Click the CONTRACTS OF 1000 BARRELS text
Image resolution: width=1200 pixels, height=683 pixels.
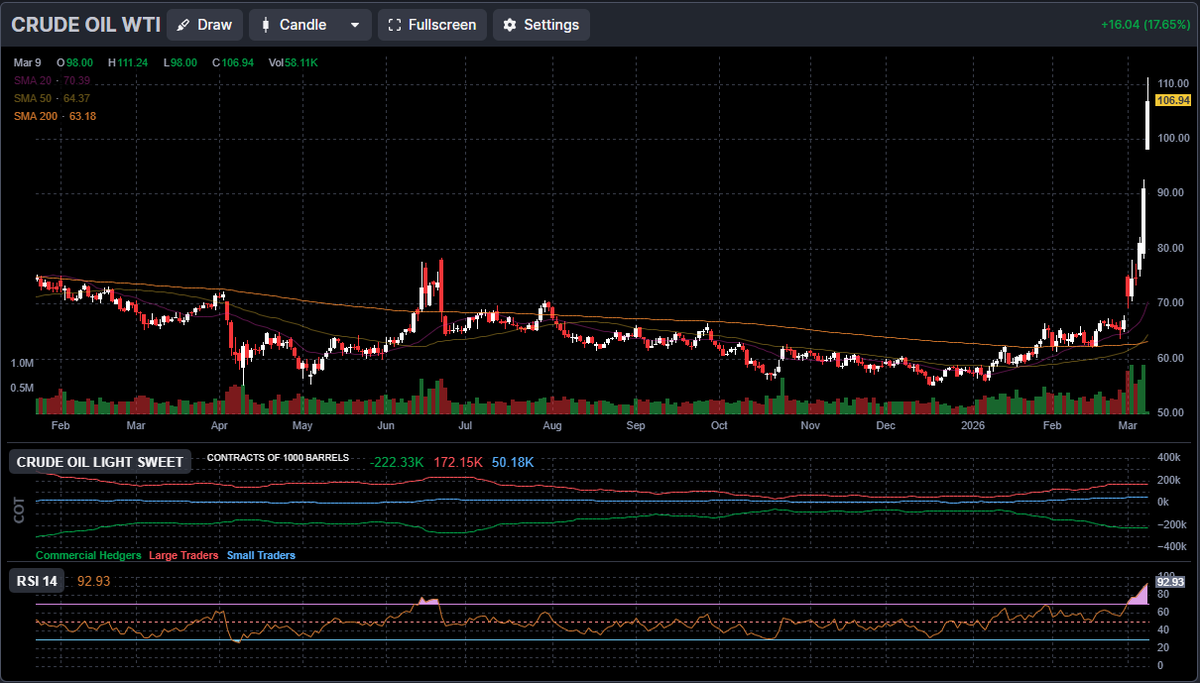tap(278, 457)
